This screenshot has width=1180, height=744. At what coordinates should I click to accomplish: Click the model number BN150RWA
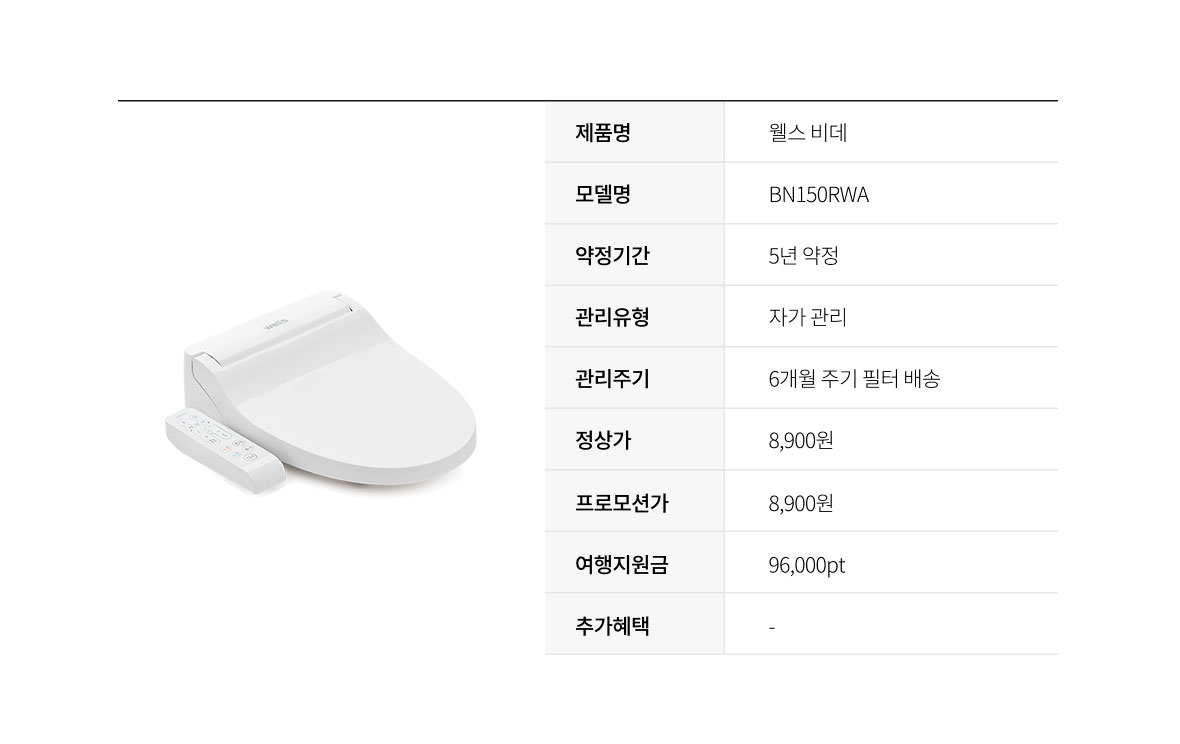click(818, 195)
